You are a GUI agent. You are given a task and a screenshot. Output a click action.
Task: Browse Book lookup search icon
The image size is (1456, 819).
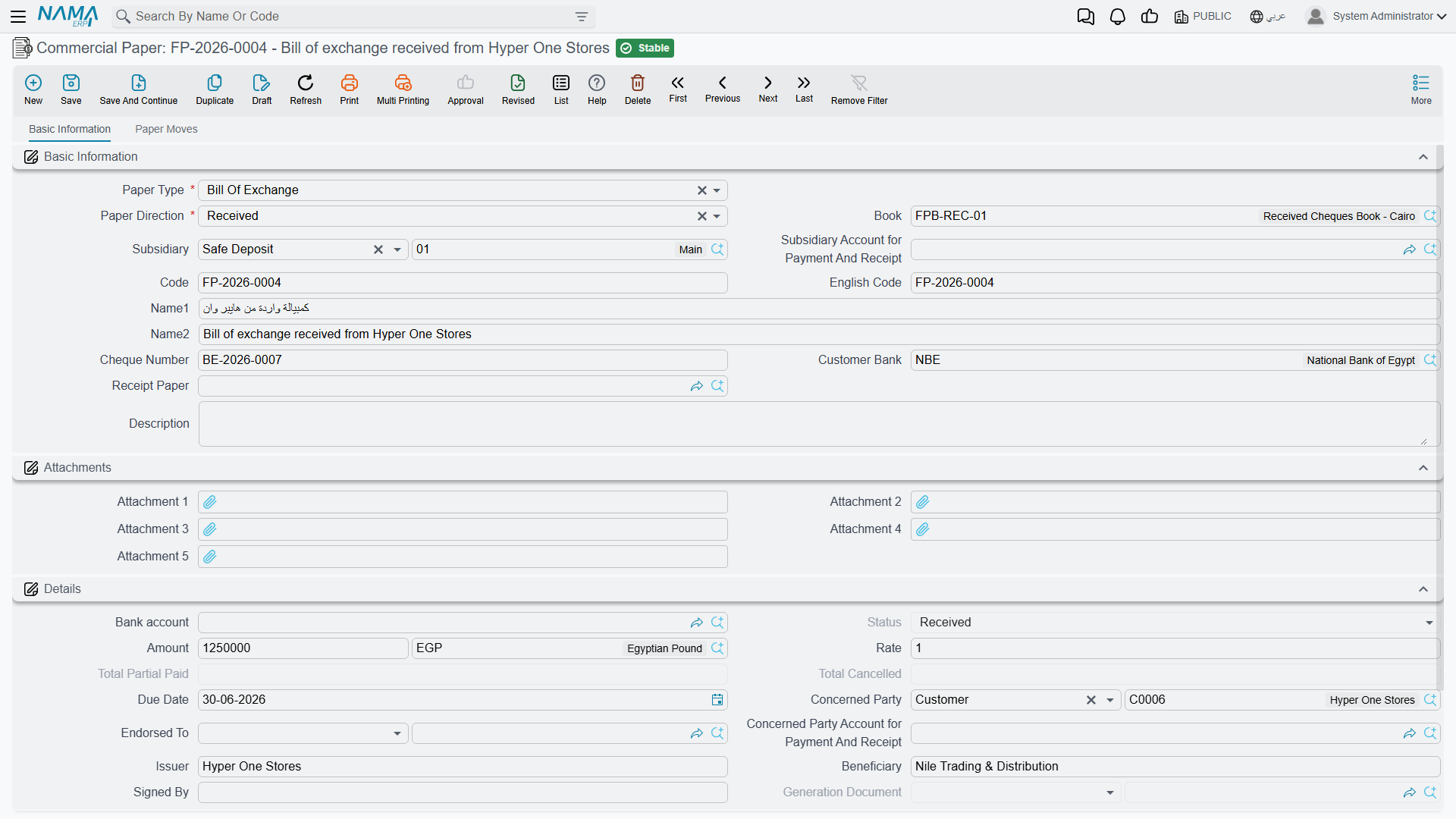point(1430,216)
